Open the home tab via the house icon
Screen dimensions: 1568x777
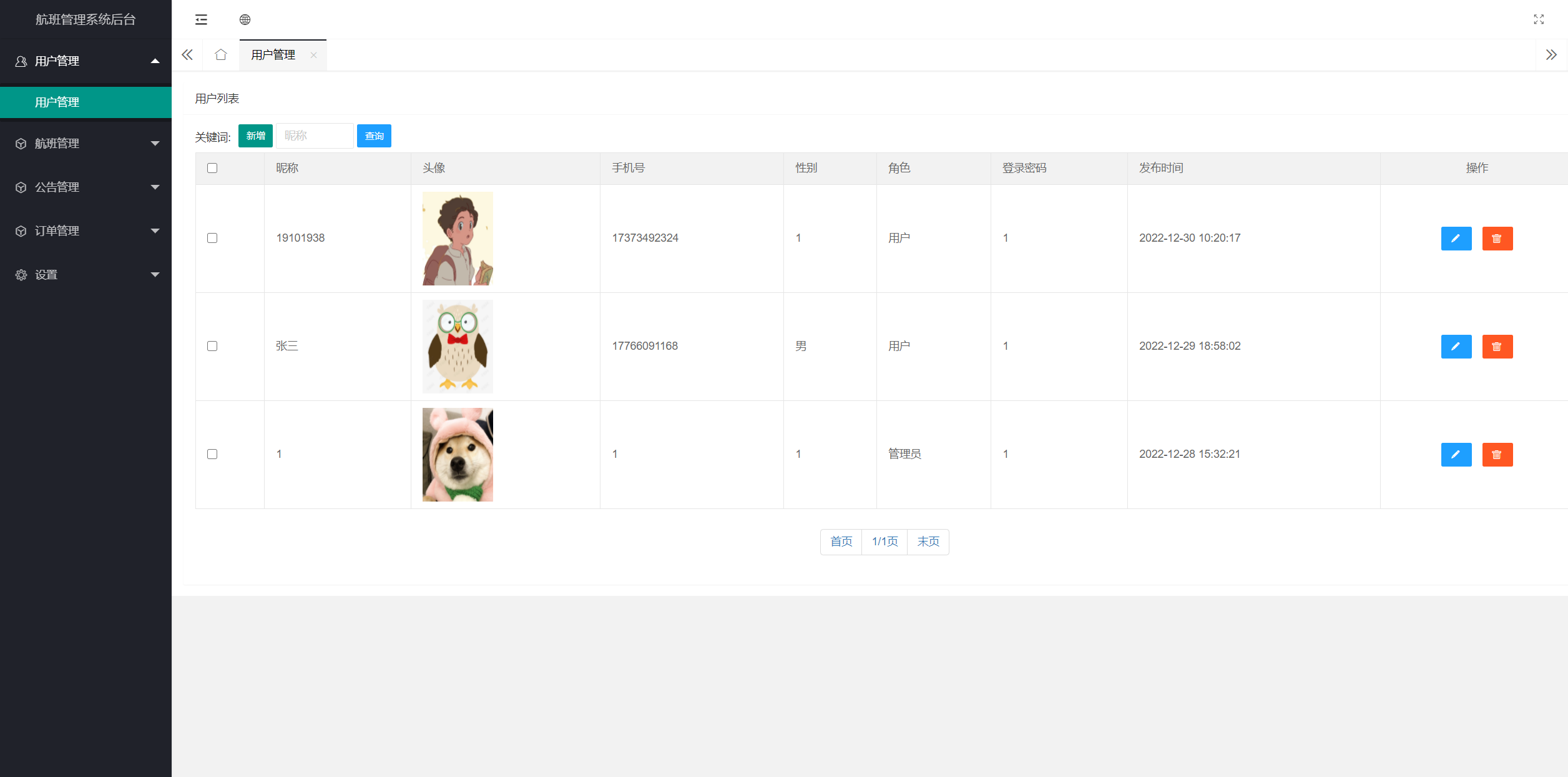(x=220, y=55)
